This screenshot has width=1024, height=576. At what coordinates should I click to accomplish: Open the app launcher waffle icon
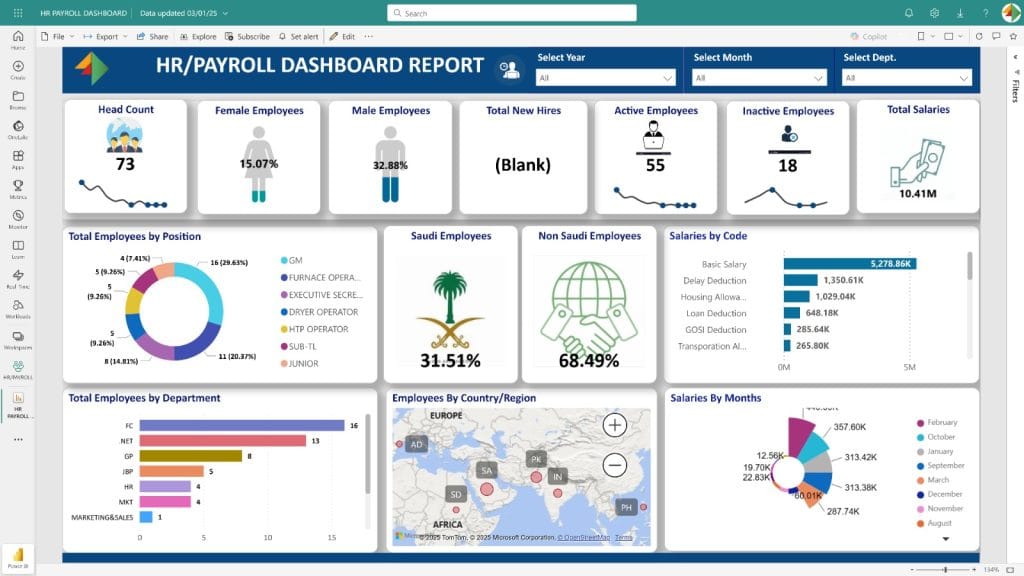tap(18, 13)
